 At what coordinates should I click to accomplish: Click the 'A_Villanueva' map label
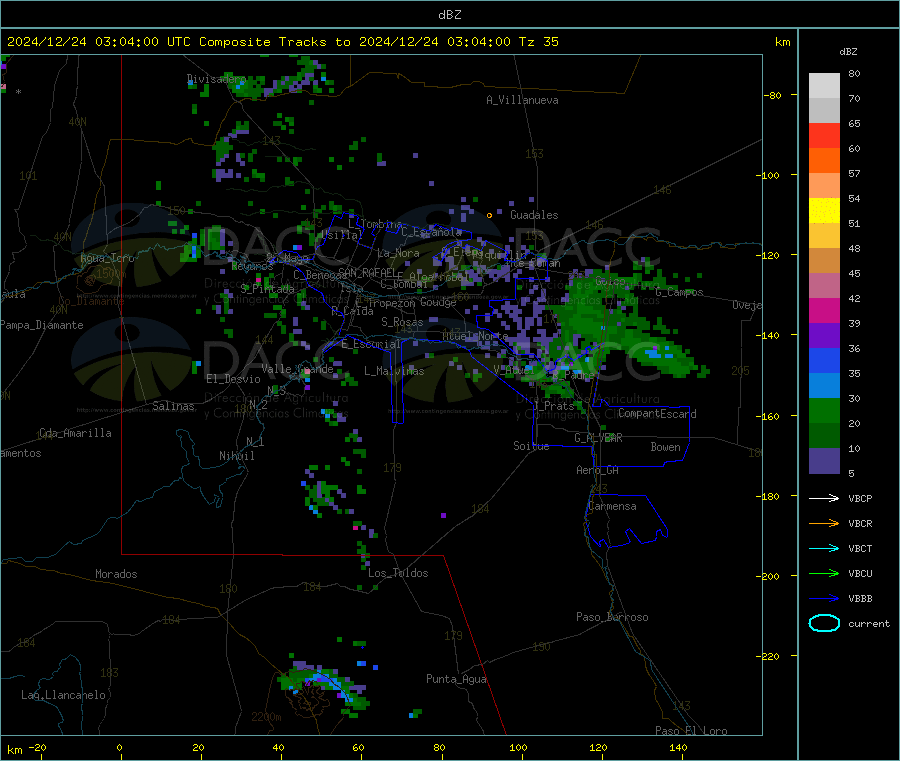point(522,100)
